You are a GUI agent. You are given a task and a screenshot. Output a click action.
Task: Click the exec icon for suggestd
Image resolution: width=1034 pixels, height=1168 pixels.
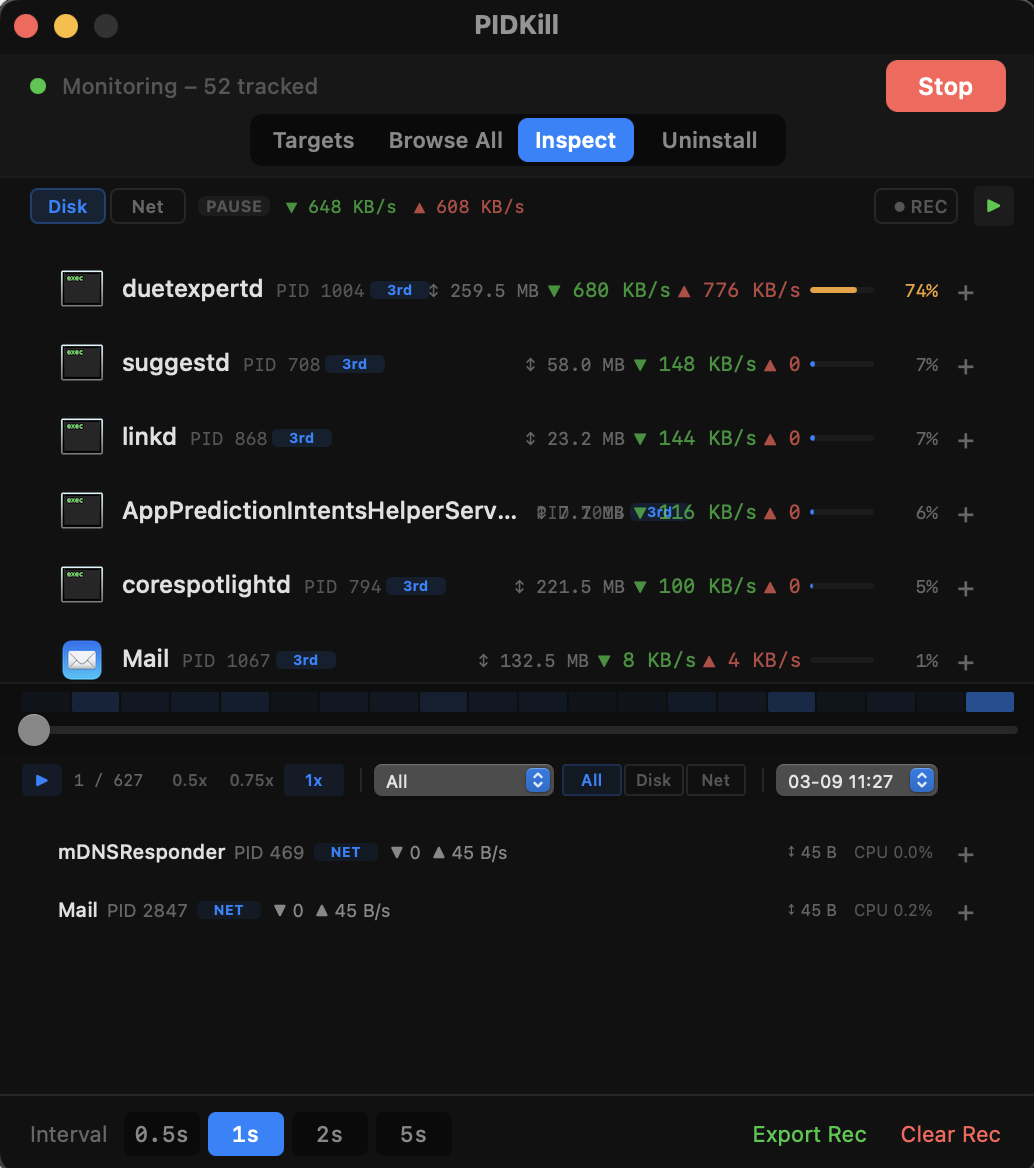pyautogui.click(x=82, y=362)
